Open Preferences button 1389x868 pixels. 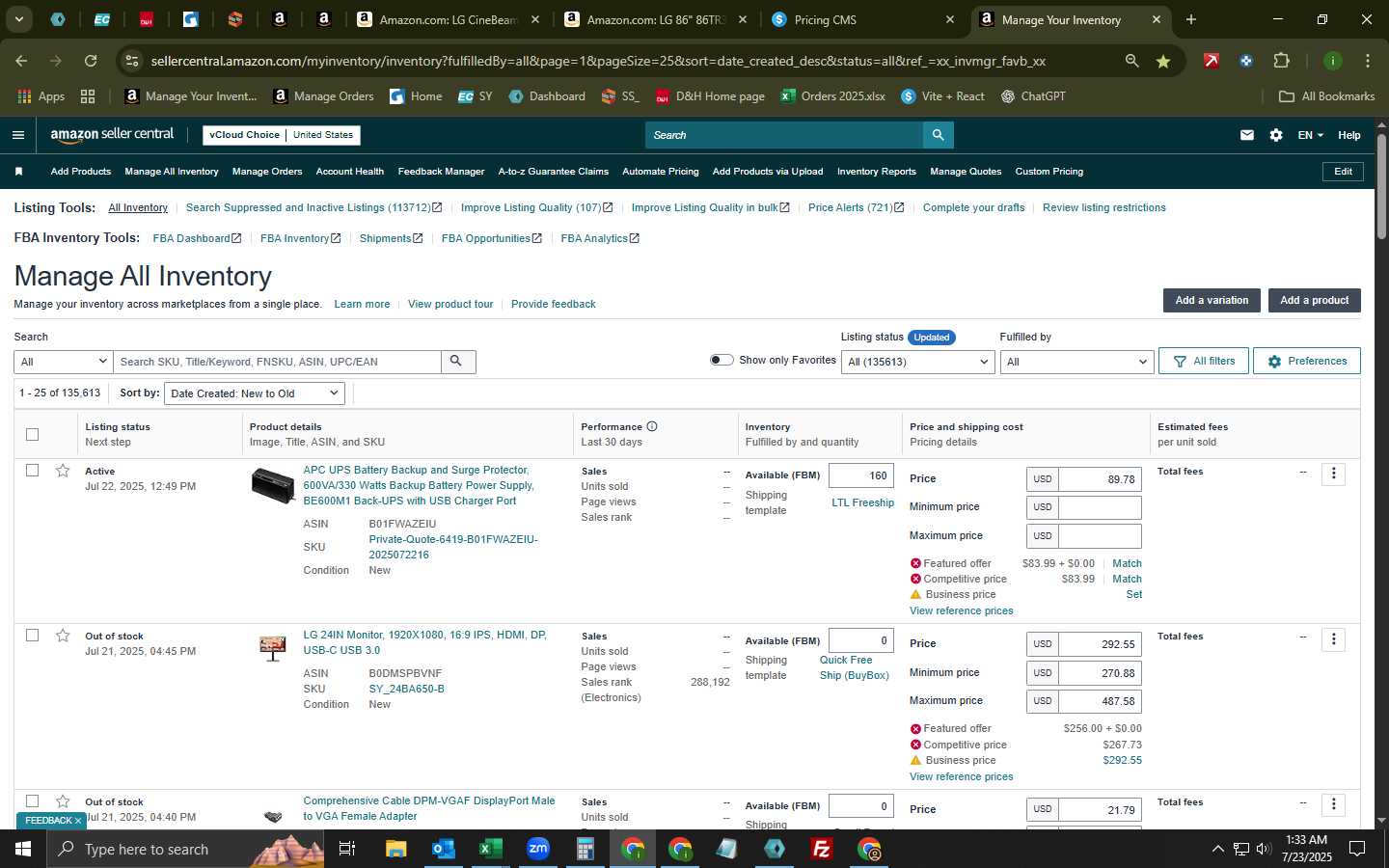(1307, 361)
